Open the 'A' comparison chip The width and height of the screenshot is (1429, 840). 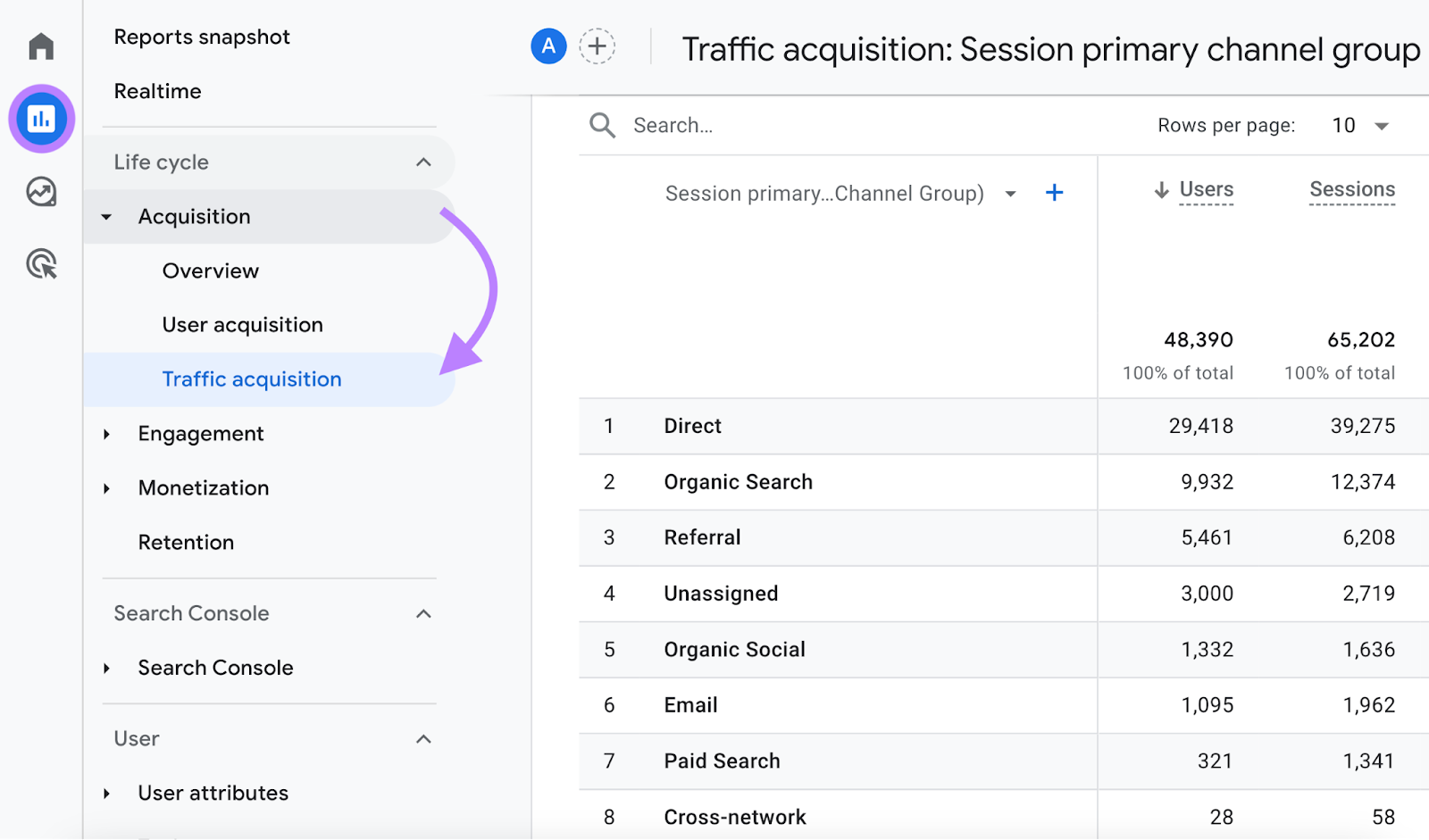click(548, 46)
